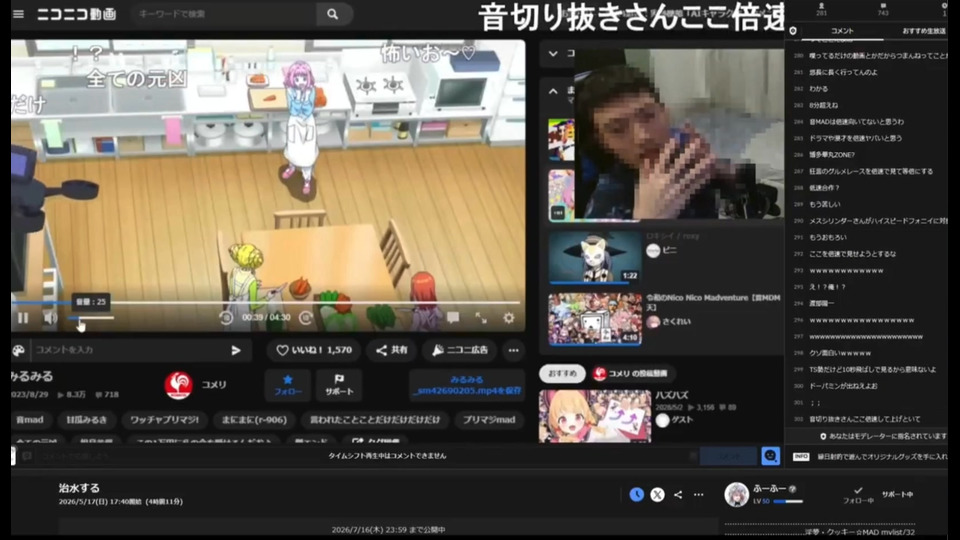The height and width of the screenshot is (540, 960).
Task: Click the shield icon beside コメント tab
Action: click(x=793, y=31)
